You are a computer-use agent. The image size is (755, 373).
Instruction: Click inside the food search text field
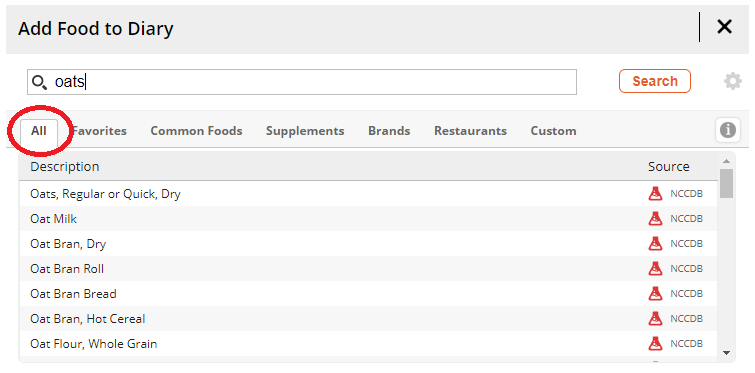pyautogui.click(x=302, y=82)
